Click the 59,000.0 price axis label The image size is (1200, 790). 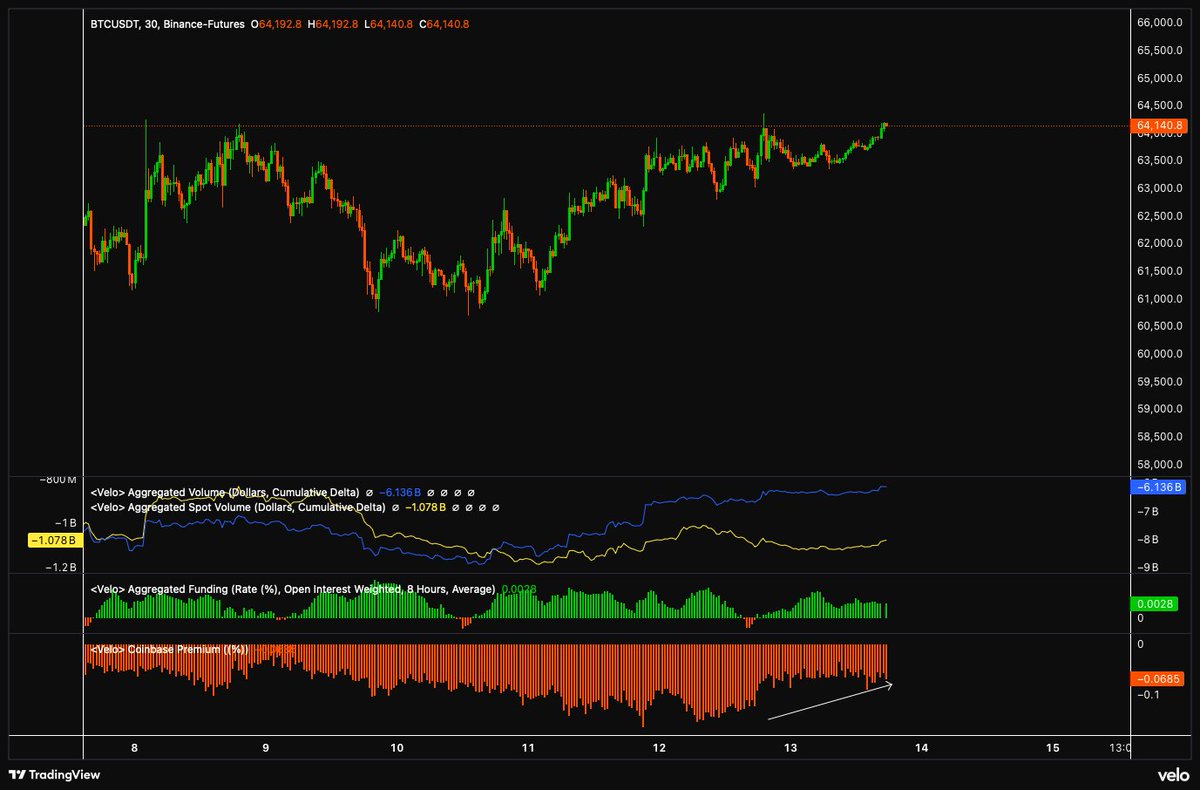pyautogui.click(x=1161, y=409)
